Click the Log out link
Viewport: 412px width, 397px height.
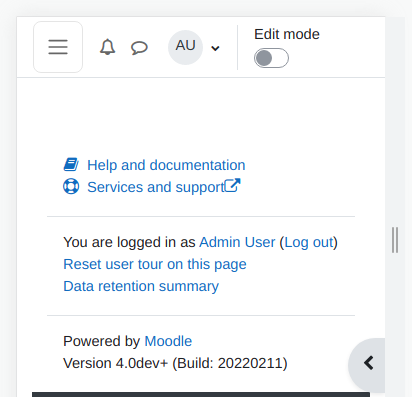(x=309, y=242)
